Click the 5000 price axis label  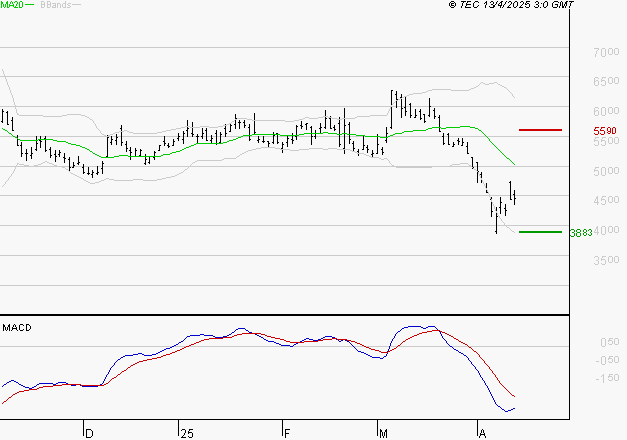[x=606, y=171]
